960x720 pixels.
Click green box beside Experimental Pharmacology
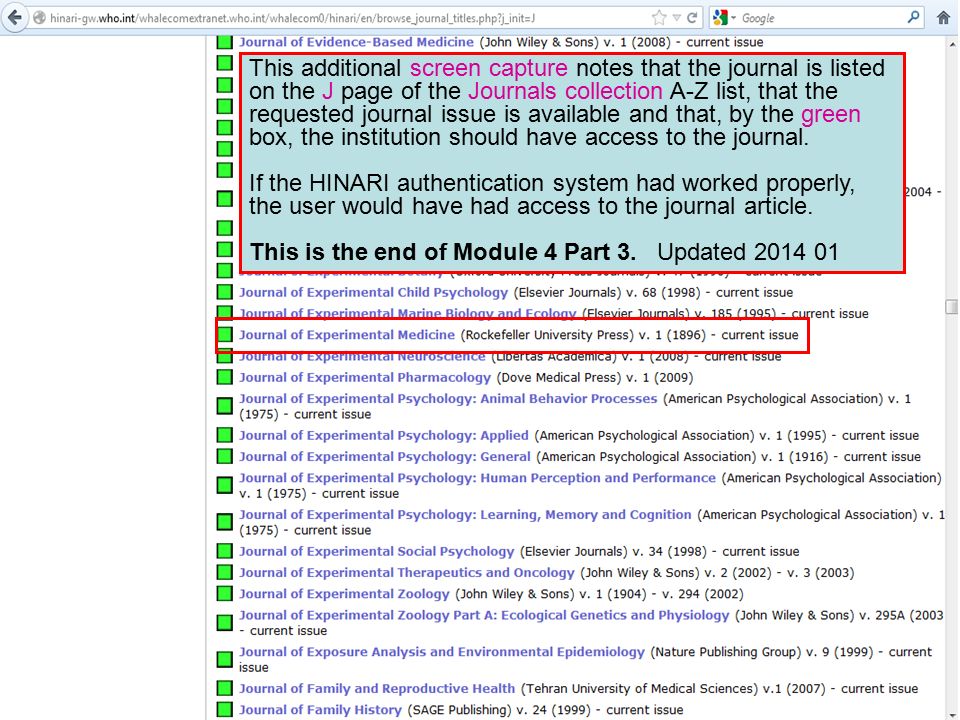(225, 377)
